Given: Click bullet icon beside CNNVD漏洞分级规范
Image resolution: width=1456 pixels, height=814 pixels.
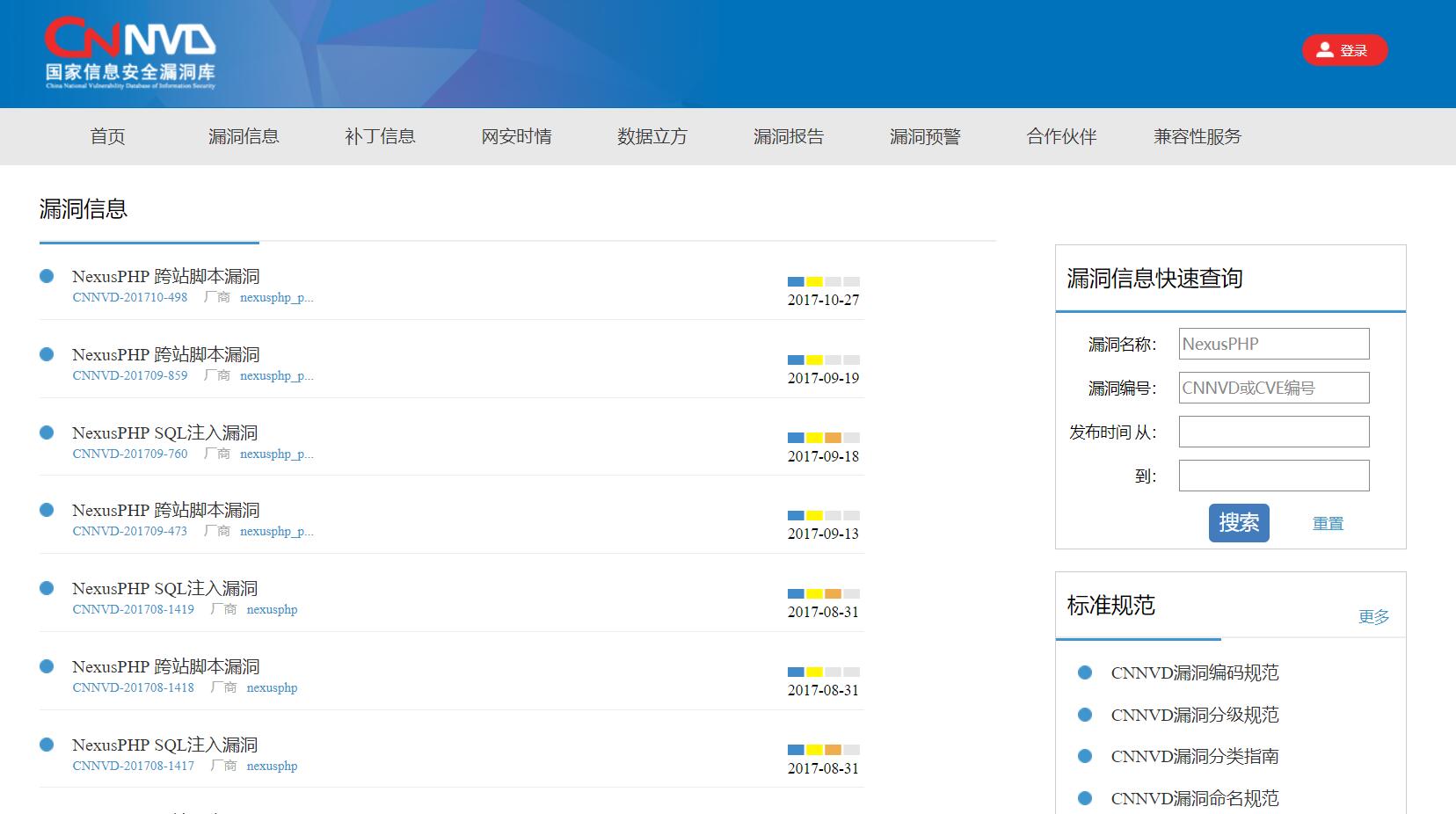Looking at the screenshot, I should coord(1085,715).
